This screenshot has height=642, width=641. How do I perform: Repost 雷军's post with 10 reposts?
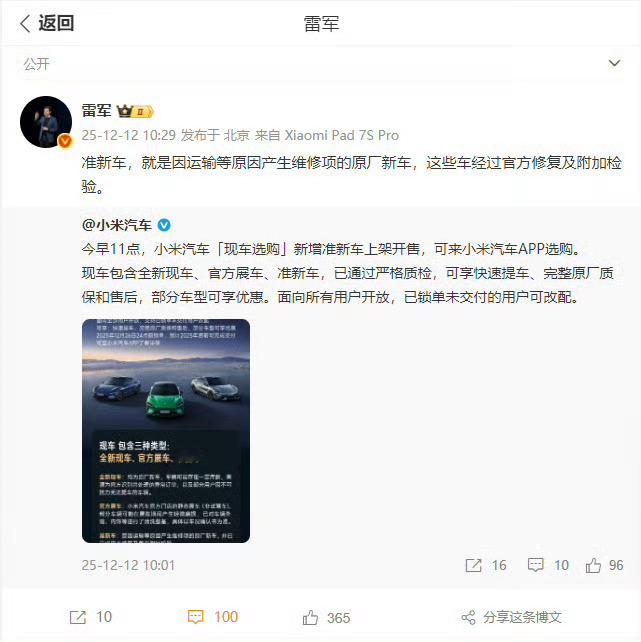pyautogui.click(x=90, y=617)
